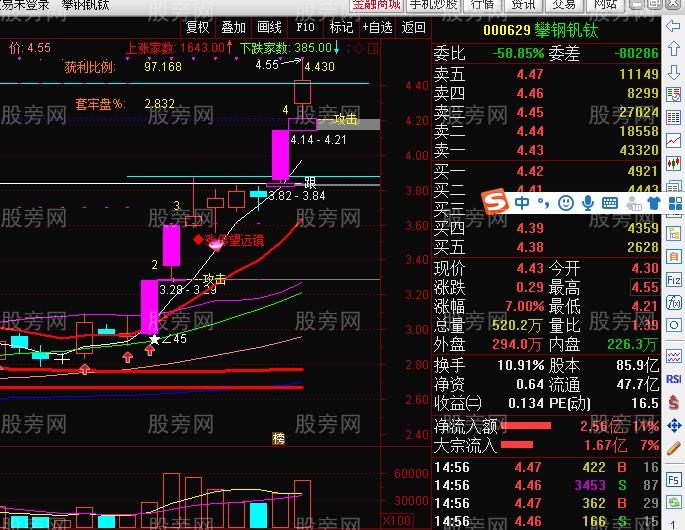Screen dimensions: 685x530
Task: Click the 榜 badge at chart bottom
Action: point(278,438)
